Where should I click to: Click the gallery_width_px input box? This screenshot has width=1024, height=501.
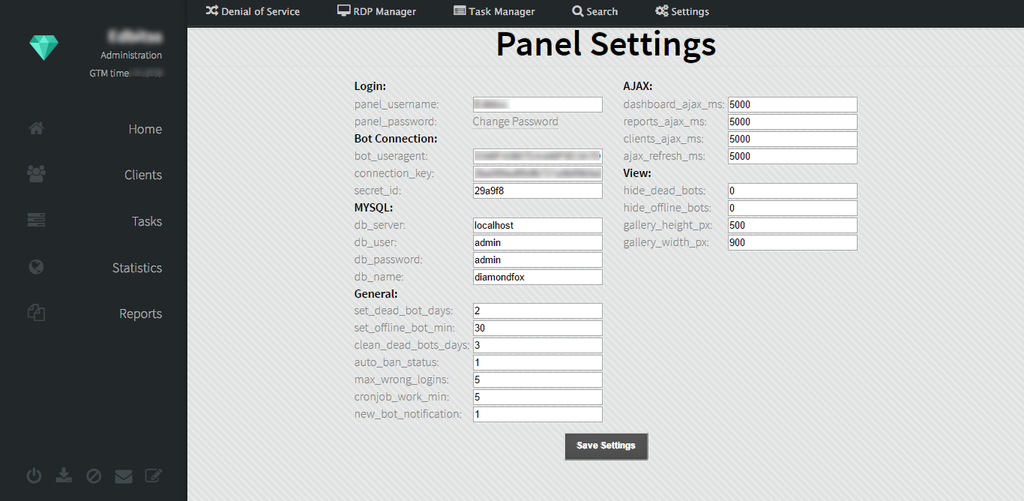(x=792, y=243)
